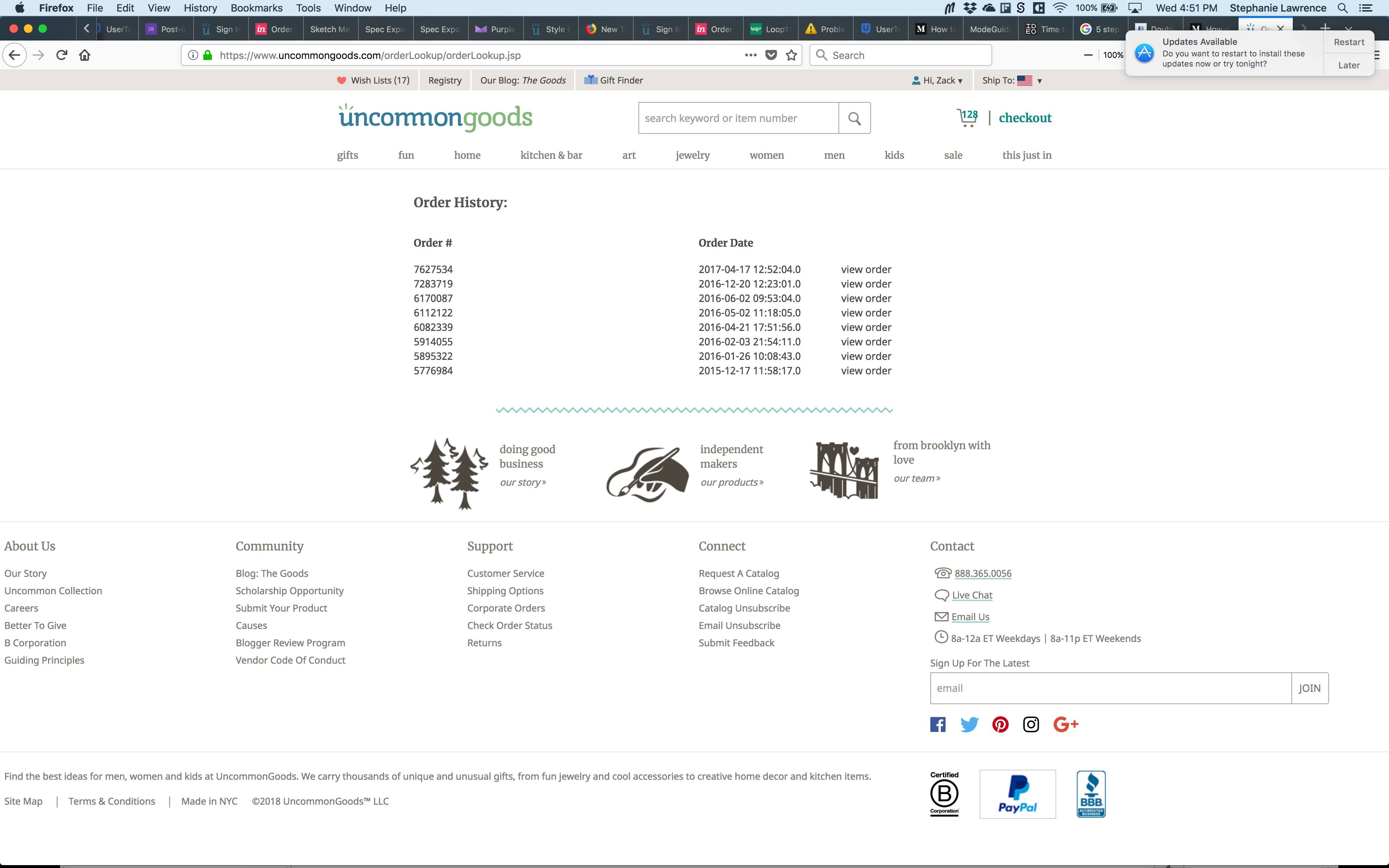The height and width of the screenshot is (868, 1389).
Task: Click Later on Updates Available notification
Action: coord(1348,65)
